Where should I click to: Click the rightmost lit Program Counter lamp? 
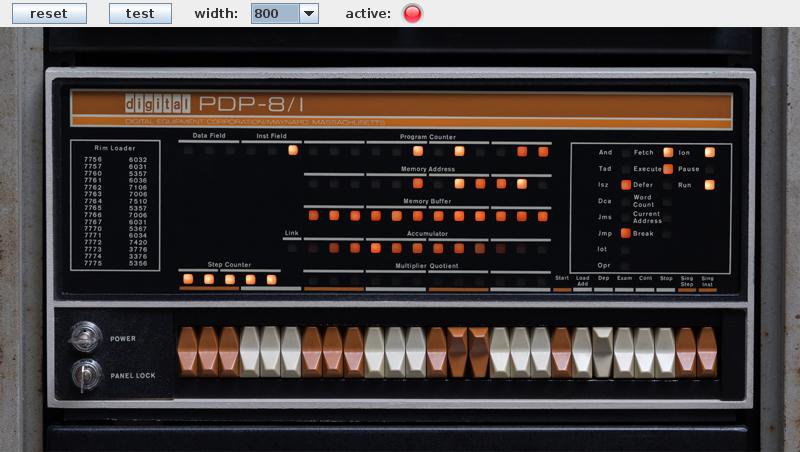pos(543,152)
